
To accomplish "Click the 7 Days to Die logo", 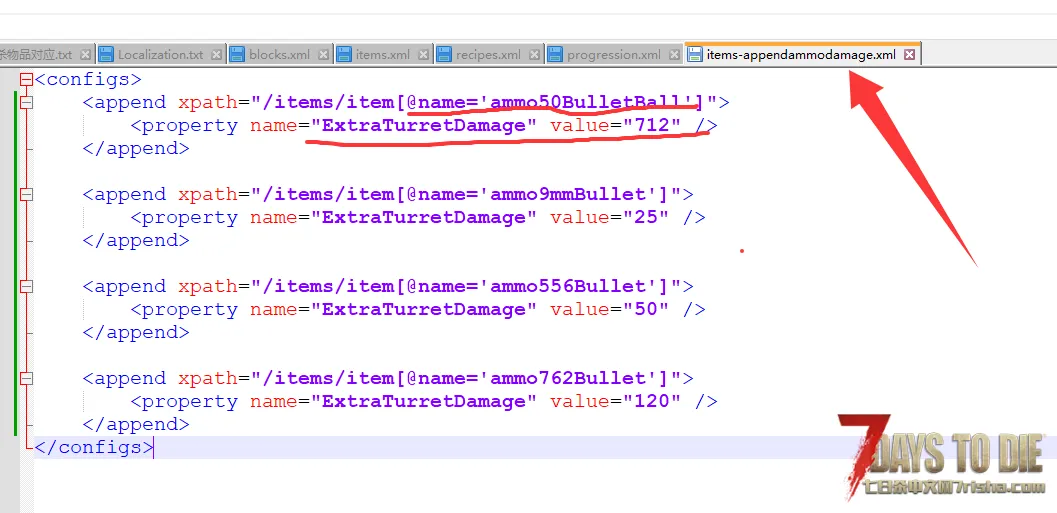I will click(x=942, y=456).
